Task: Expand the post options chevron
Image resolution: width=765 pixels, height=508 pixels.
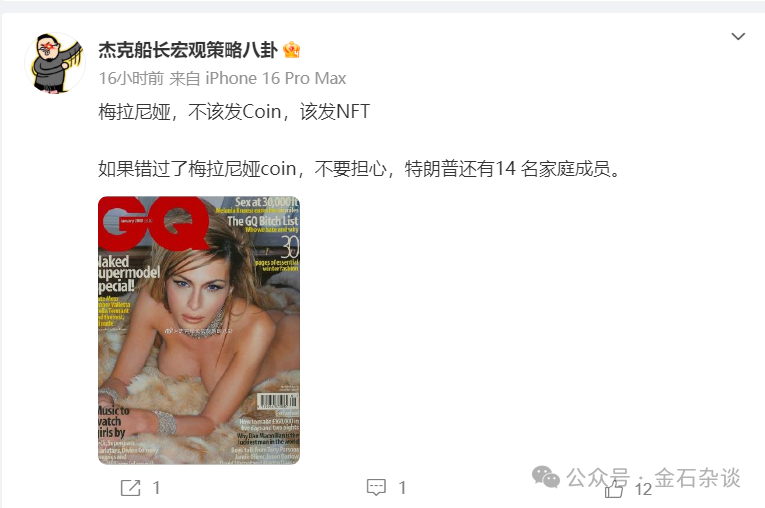Action: pos(738,37)
